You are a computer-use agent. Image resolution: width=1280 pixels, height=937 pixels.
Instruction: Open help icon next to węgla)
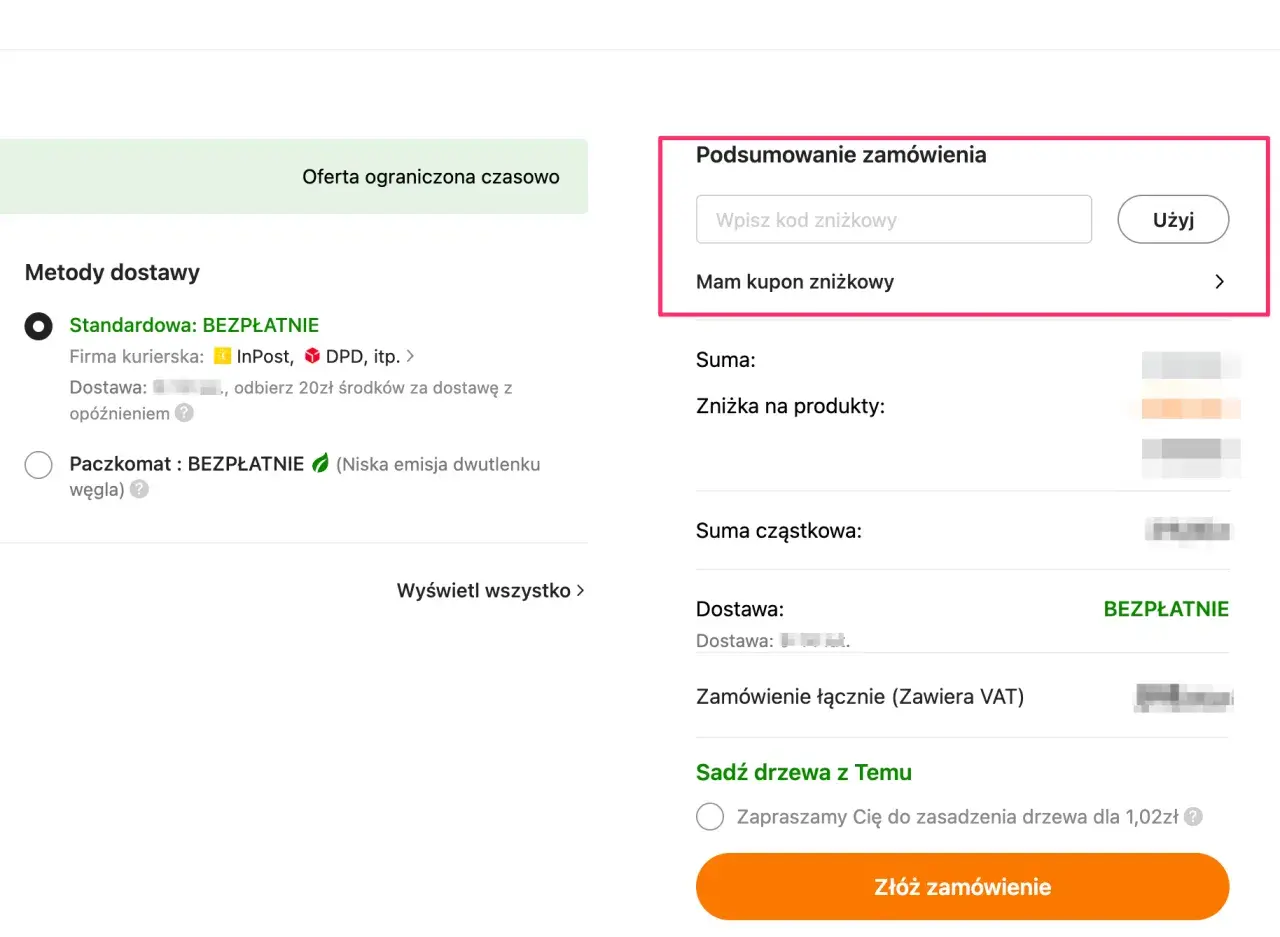point(140,489)
